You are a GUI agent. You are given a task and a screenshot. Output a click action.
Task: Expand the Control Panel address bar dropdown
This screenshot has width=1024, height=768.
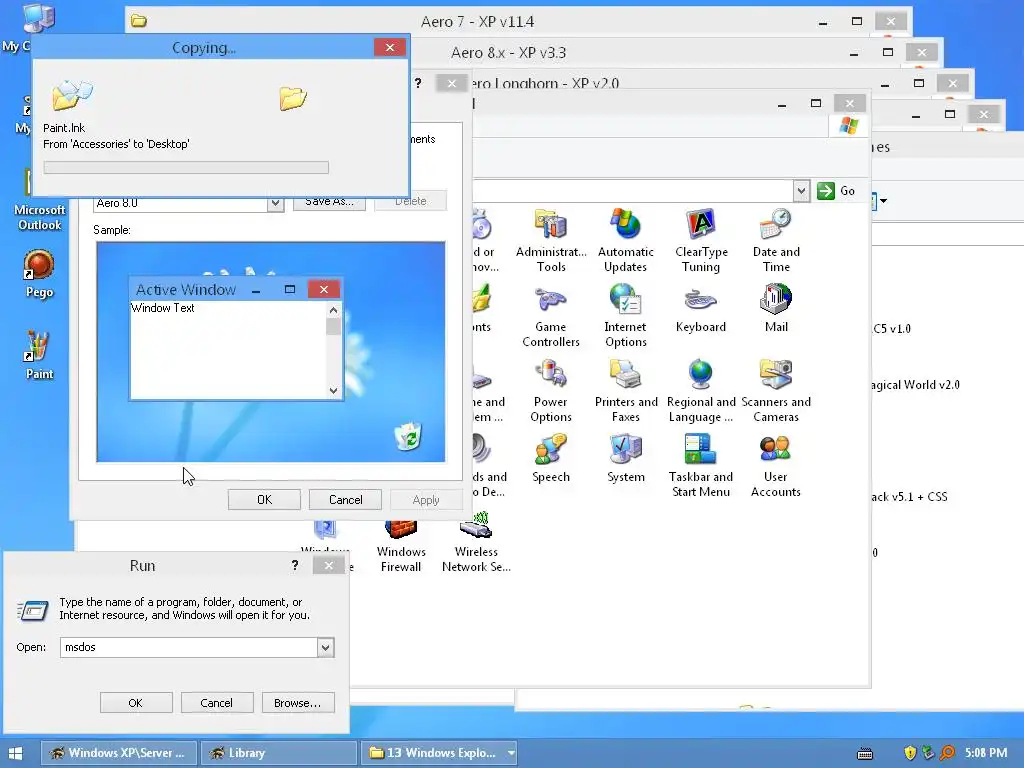pyautogui.click(x=801, y=191)
